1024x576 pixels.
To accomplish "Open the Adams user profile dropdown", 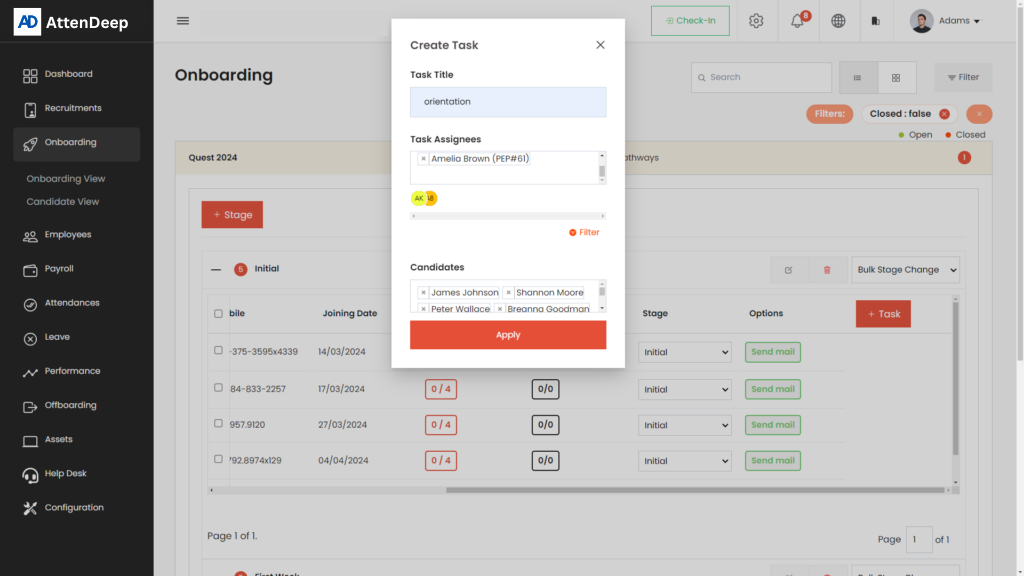I will coord(945,21).
